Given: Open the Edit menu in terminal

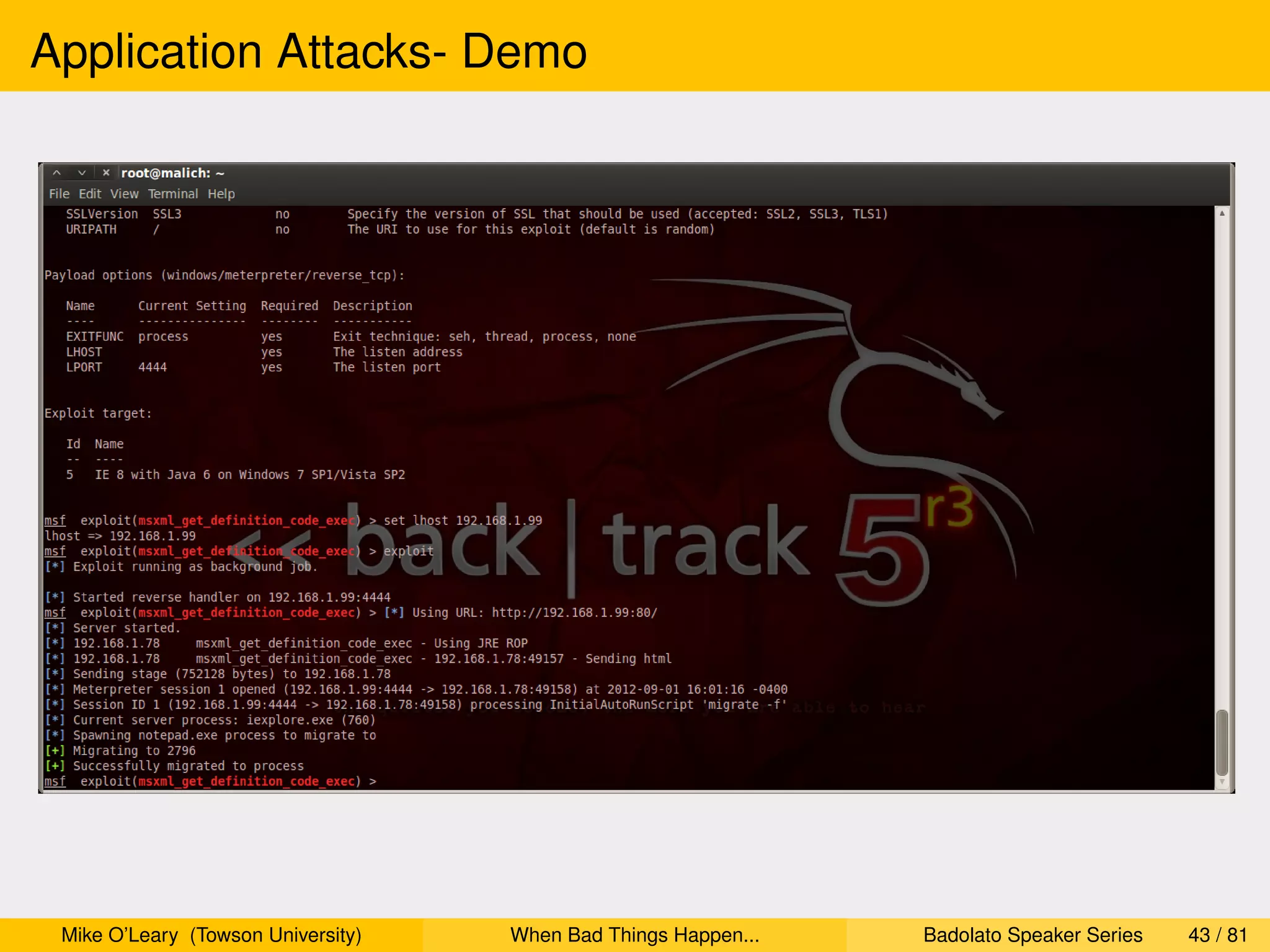Looking at the screenshot, I should pyautogui.click(x=90, y=194).
